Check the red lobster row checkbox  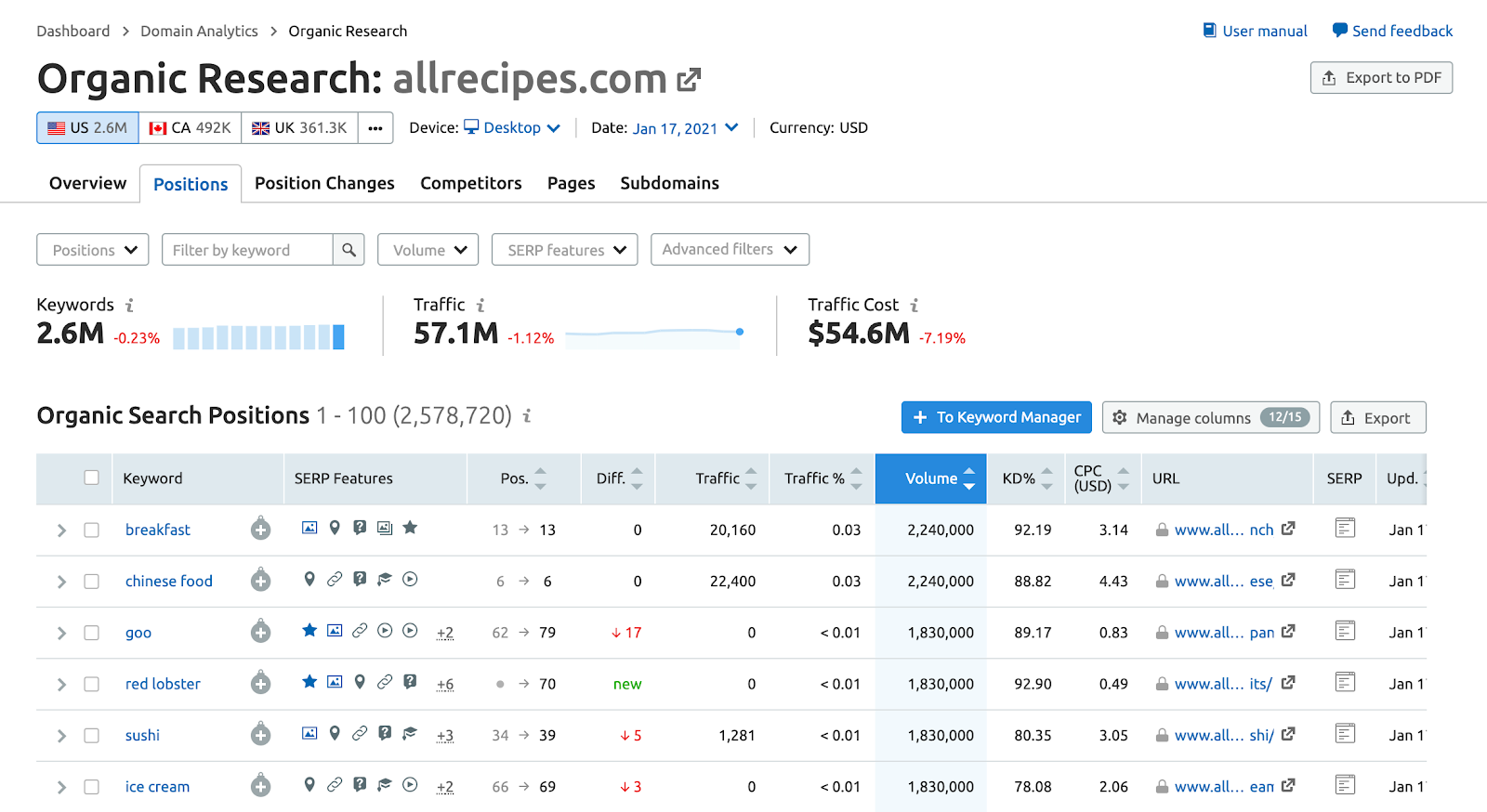coord(91,684)
